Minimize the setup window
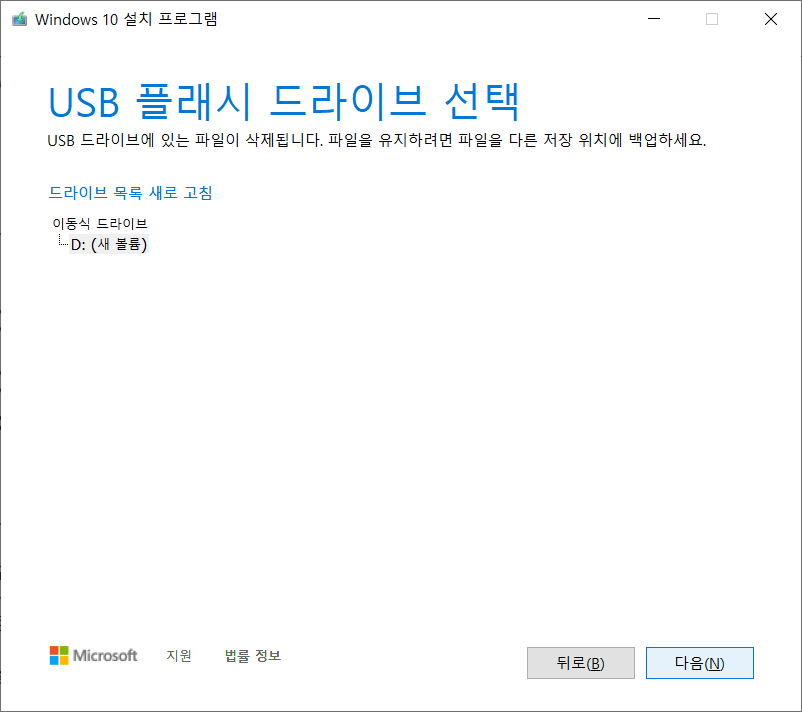The height and width of the screenshot is (712, 802). pos(654,19)
